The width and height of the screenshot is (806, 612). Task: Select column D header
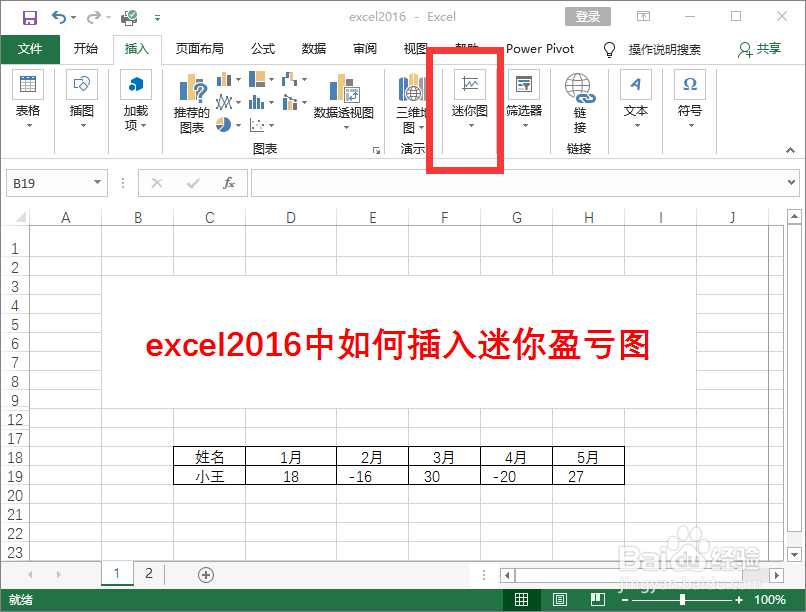tap(291, 217)
